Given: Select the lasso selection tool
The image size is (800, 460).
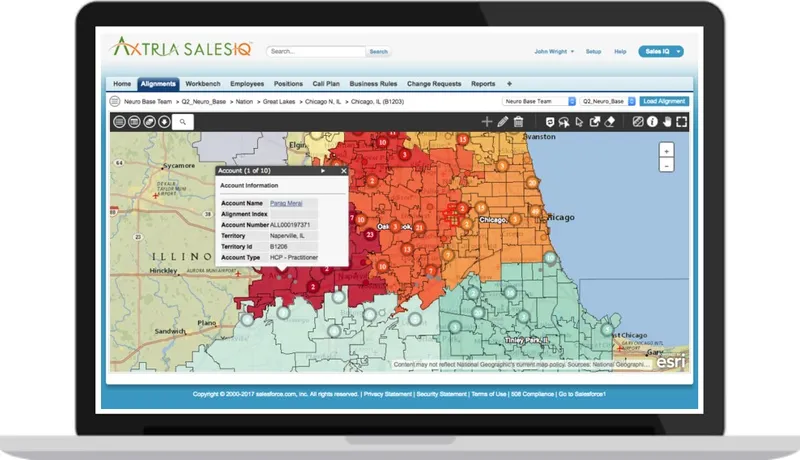Looking at the screenshot, I should click(564, 122).
